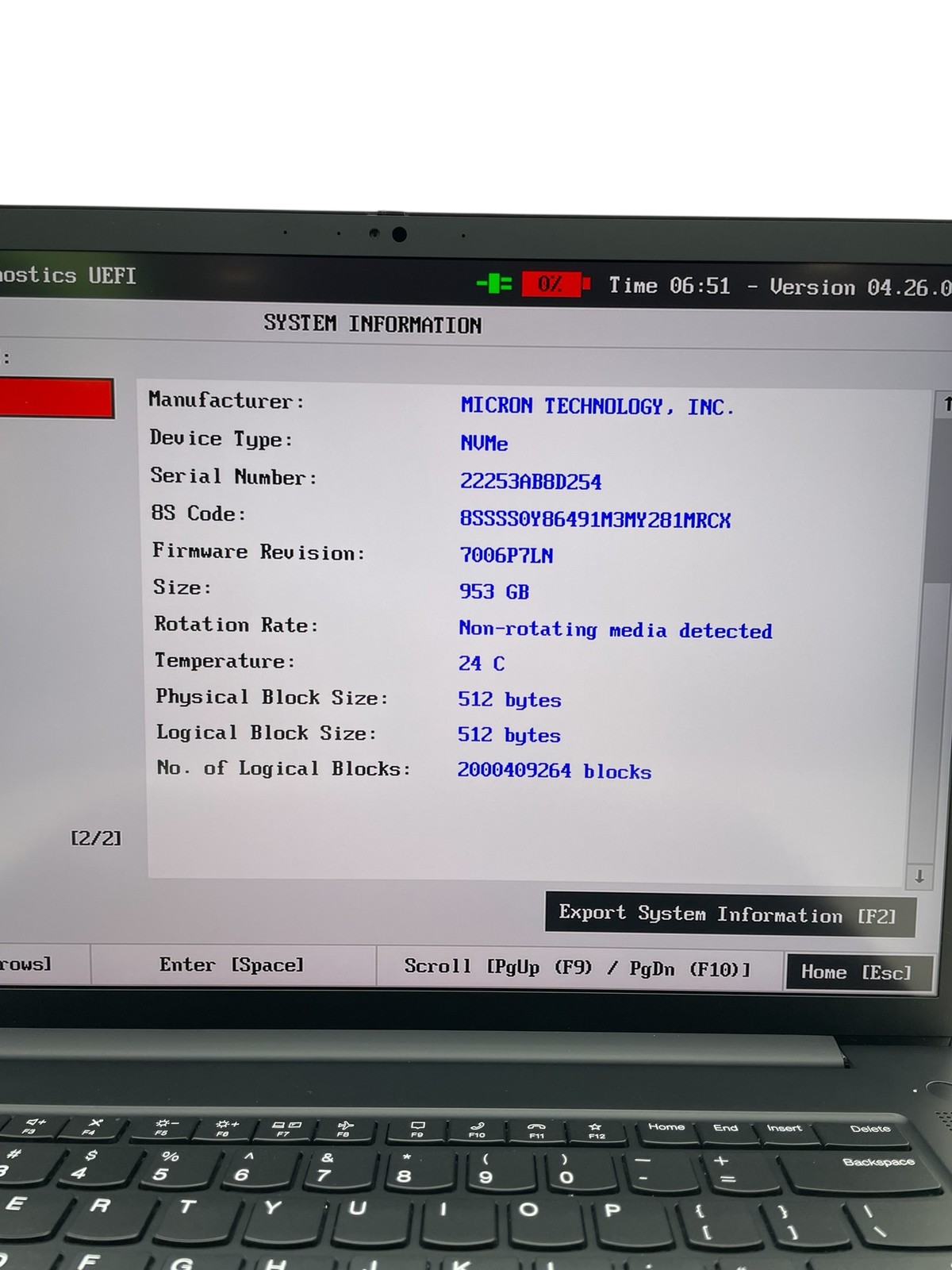Click the Manufacturer: label
The width and height of the screenshot is (952, 1270).
[226, 400]
